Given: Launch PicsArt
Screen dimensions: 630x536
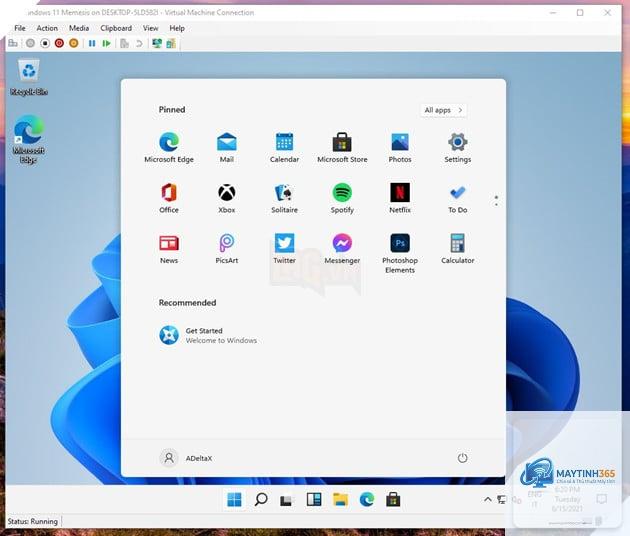Looking at the screenshot, I should pos(227,249).
